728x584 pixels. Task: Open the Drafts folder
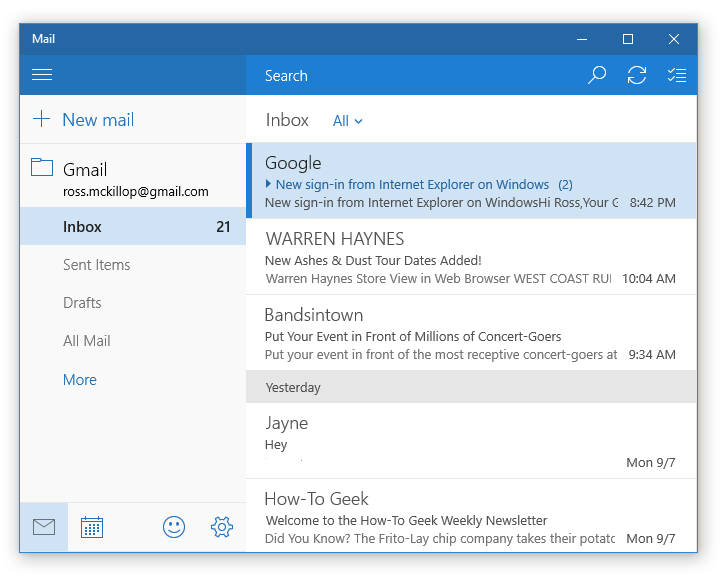(x=133, y=303)
